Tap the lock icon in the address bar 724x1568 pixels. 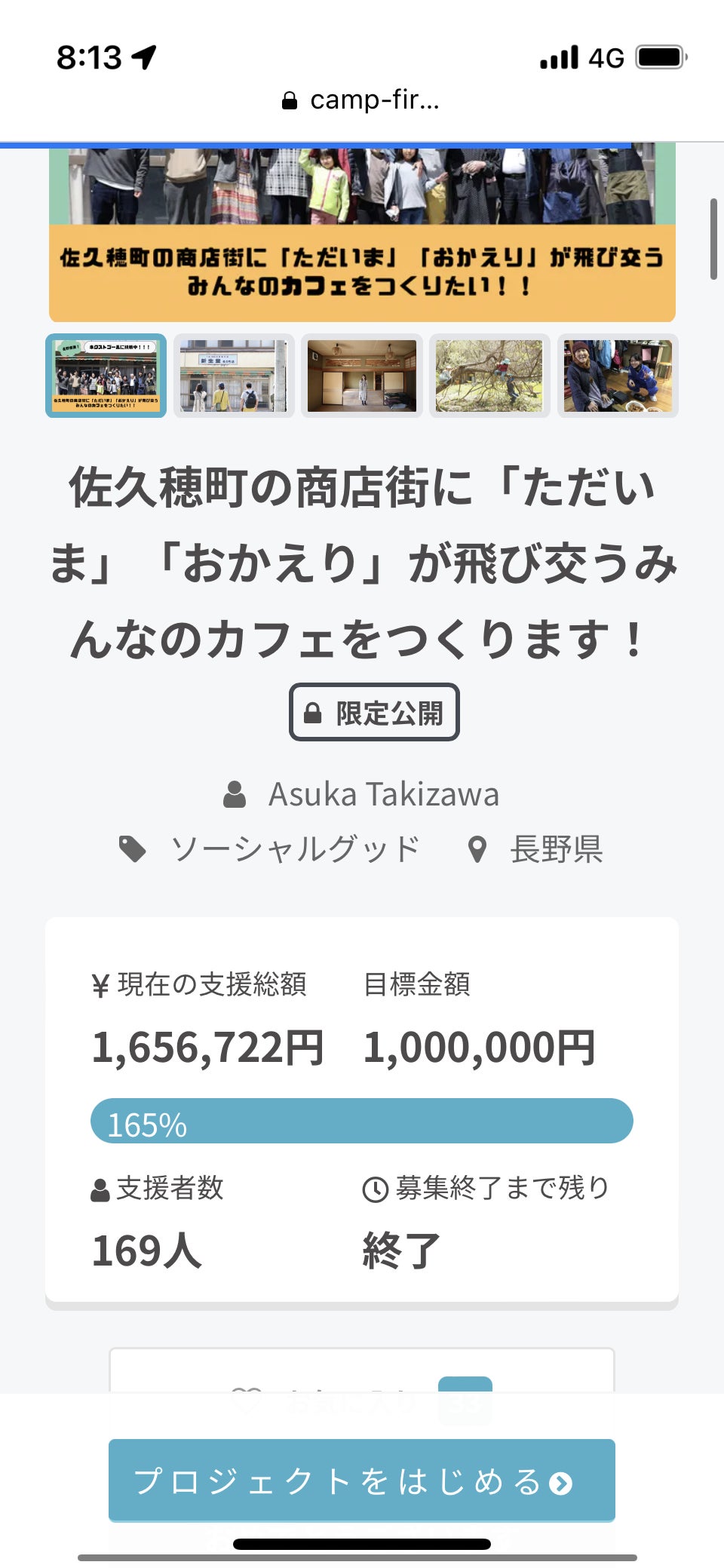pos(289,100)
